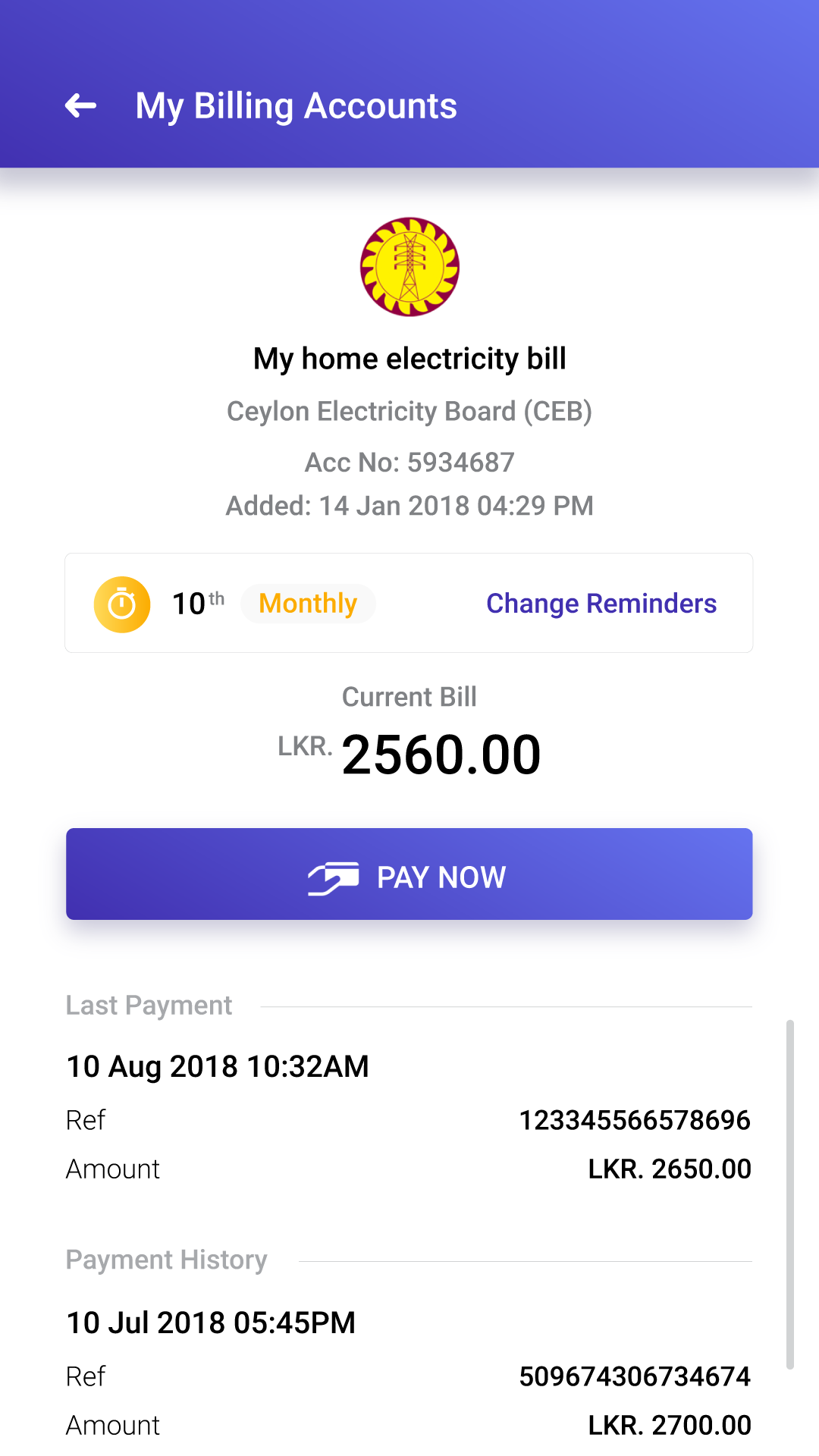Image resolution: width=819 pixels, height=1456 pixels.
Task: Select the 10th reminder day label
Action: [x=198, y=604]
